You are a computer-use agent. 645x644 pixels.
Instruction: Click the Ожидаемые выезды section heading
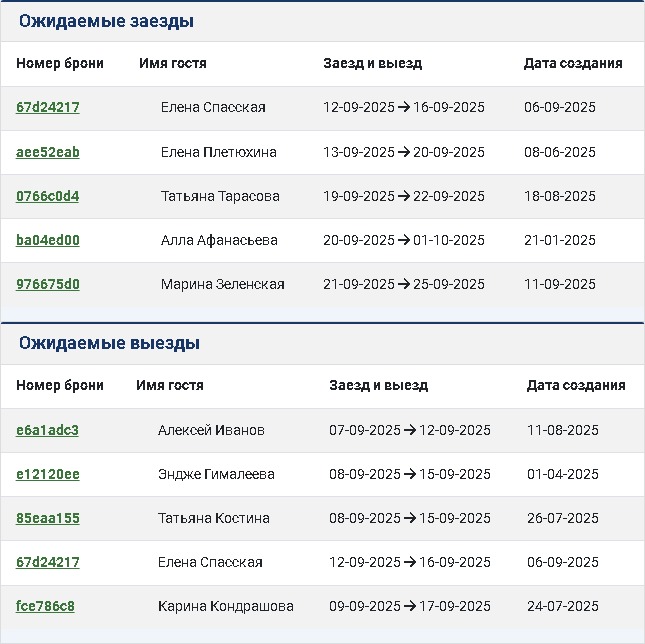[109, 343]
